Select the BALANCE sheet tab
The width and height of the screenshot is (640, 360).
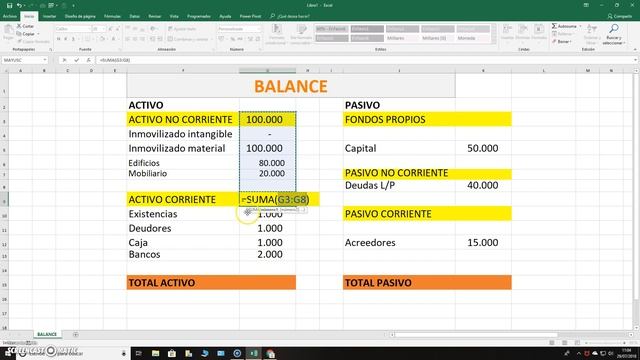47,334
